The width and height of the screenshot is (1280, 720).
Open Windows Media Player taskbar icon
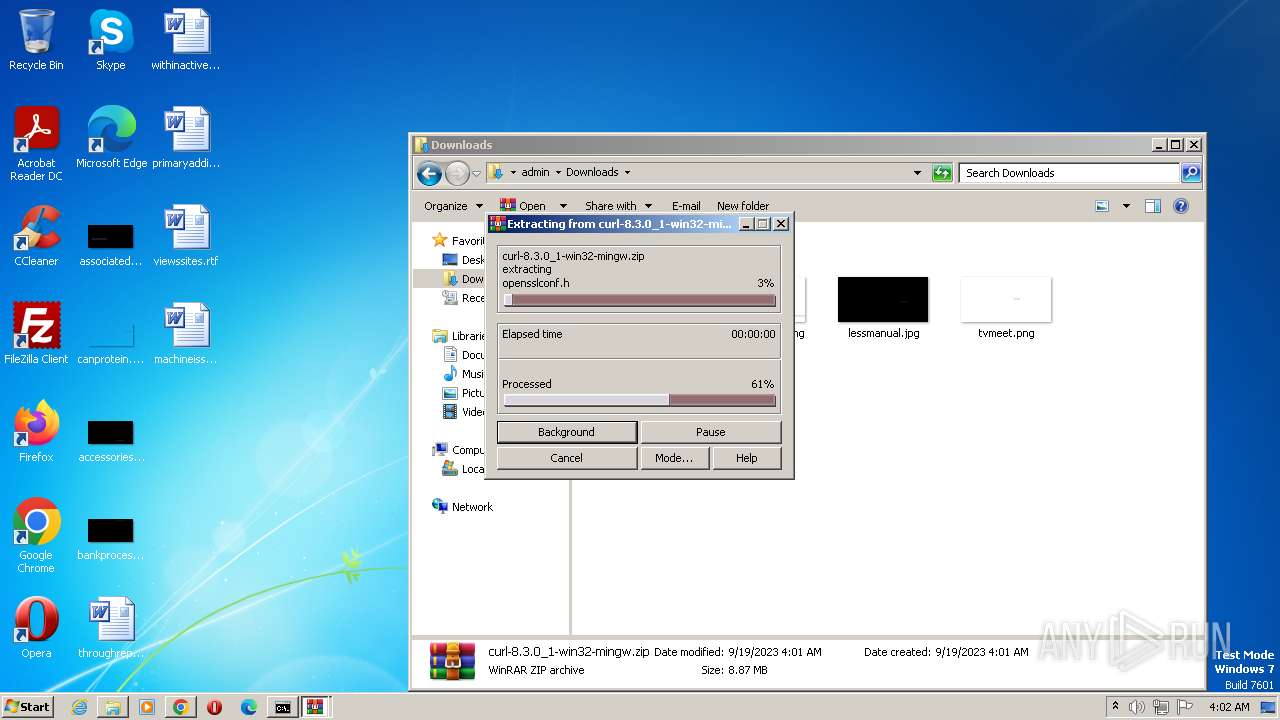[147, 707]
